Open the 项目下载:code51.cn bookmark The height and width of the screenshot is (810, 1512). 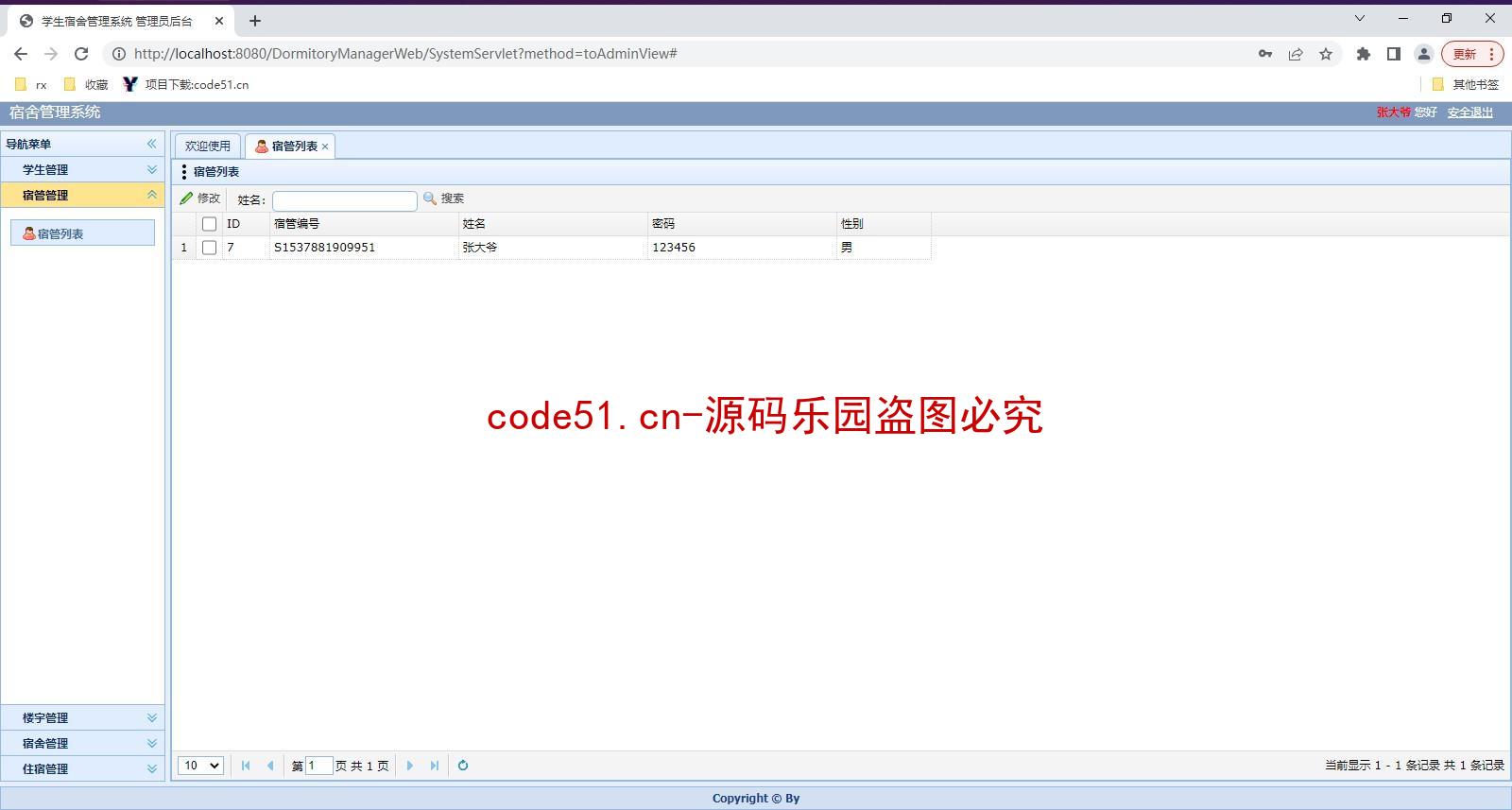click(x=186, y=84)
